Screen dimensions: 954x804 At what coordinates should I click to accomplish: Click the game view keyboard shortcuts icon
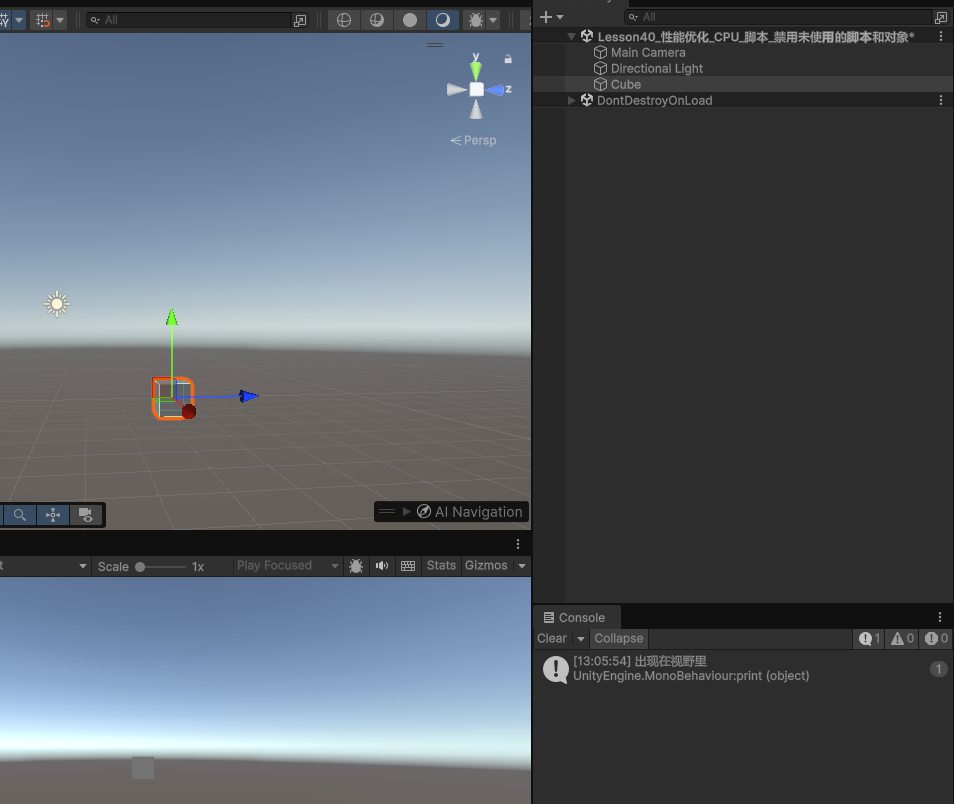click(407, 566)
